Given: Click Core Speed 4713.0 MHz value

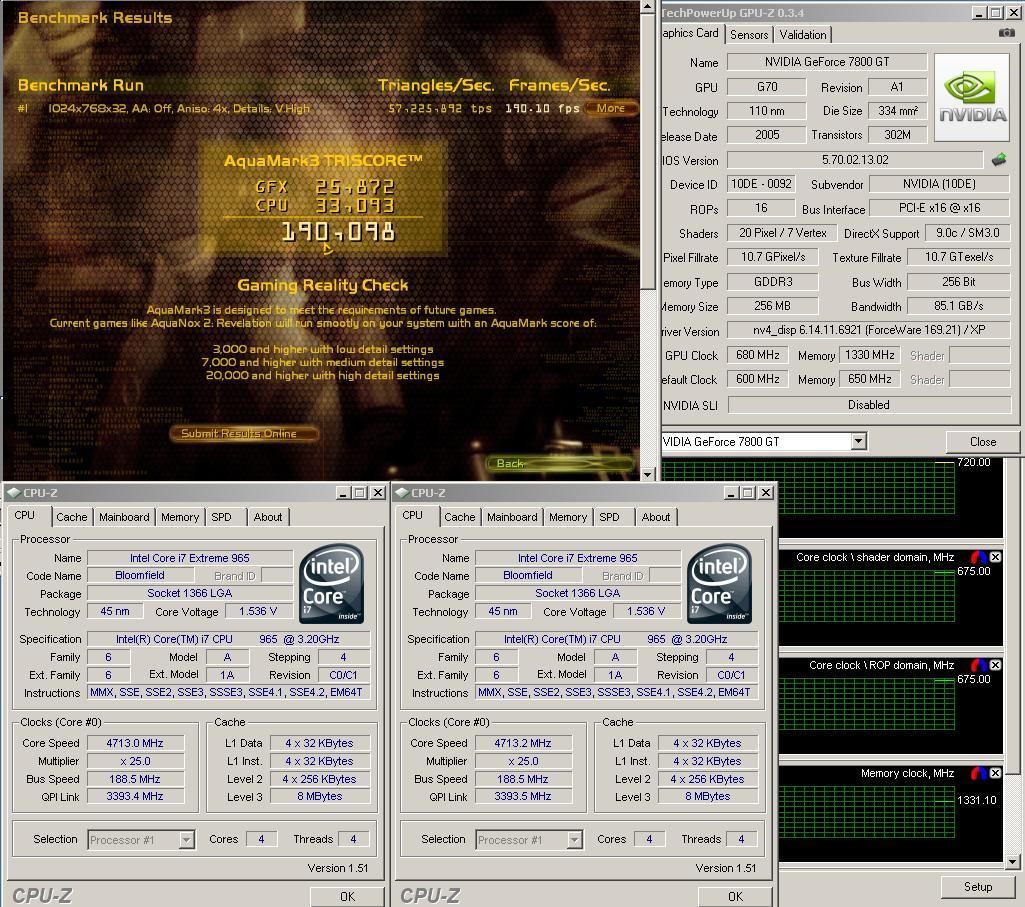Looking at the screenshot, I should [x=135, y=743].
